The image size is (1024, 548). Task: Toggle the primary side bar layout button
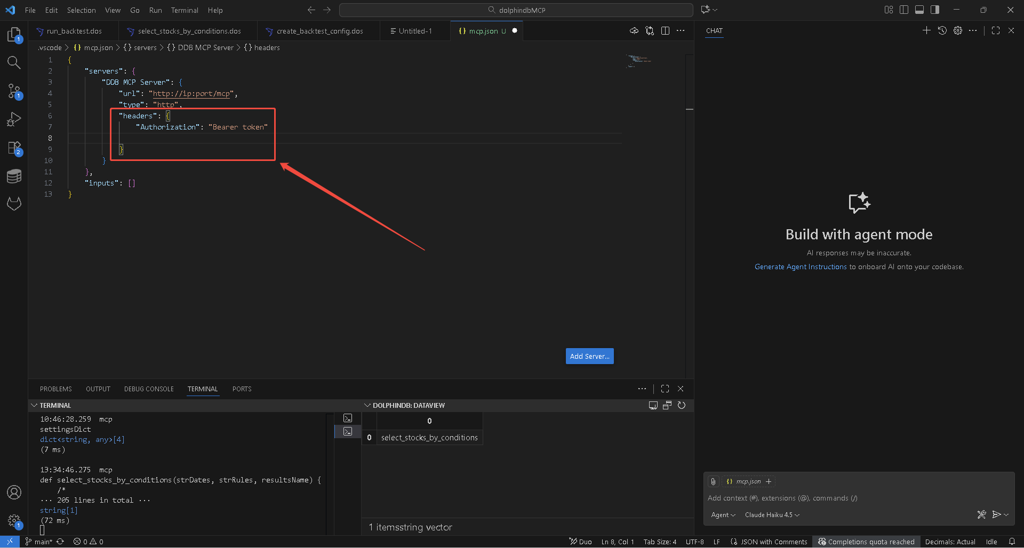click(x=903, y=10)
